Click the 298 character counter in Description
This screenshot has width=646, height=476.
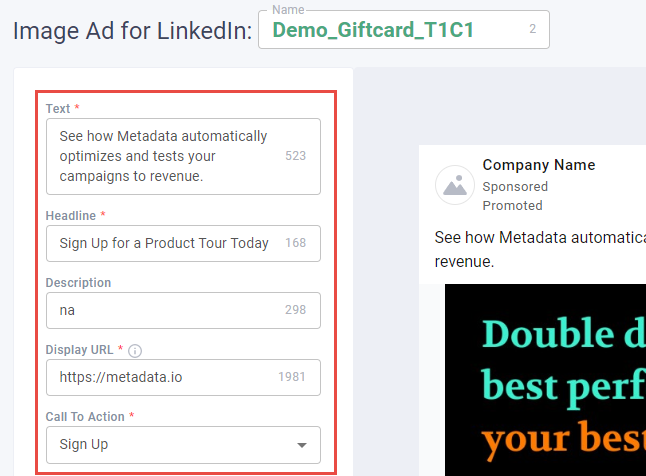point(295,310)
